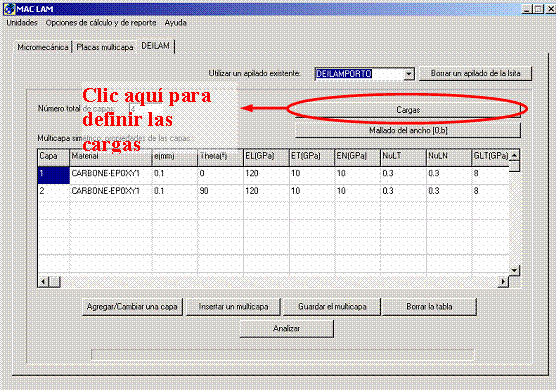This screenshot has height=390, width=556.
Task: Click Guardar el multicapa button
Action: (x=332, y=307)
